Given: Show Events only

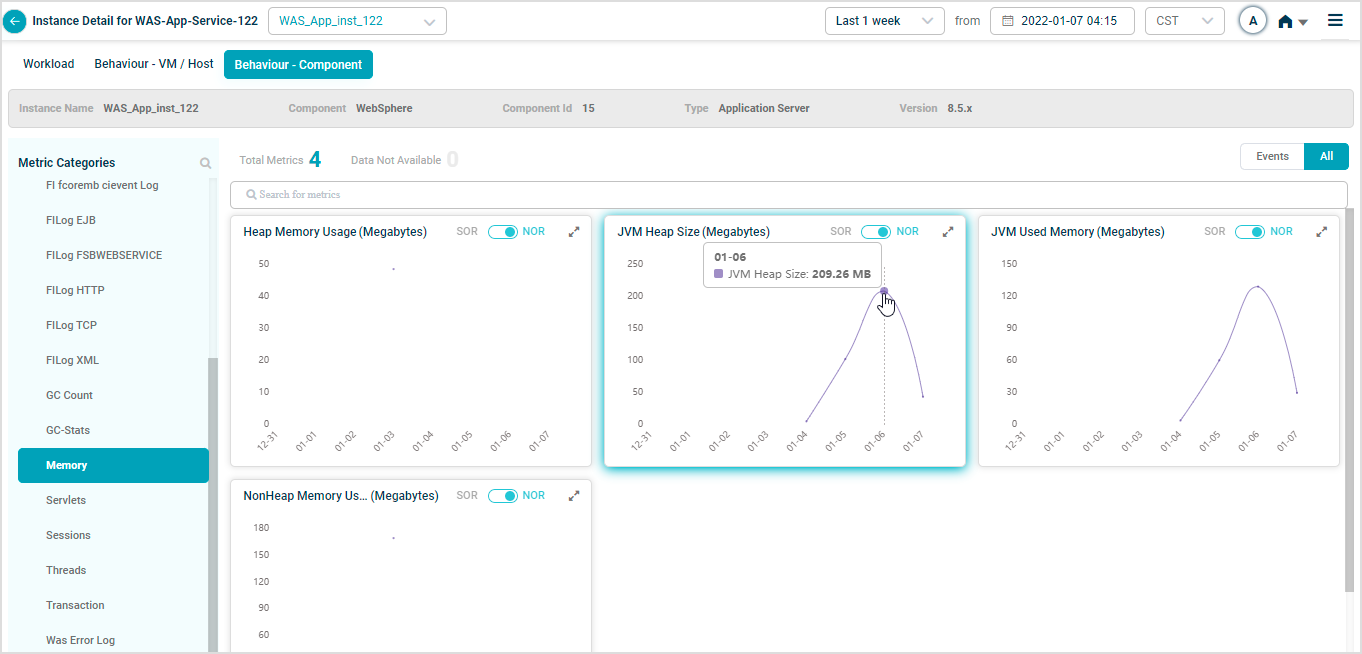Looking at the screenshot, I should tap(1272, 156).
